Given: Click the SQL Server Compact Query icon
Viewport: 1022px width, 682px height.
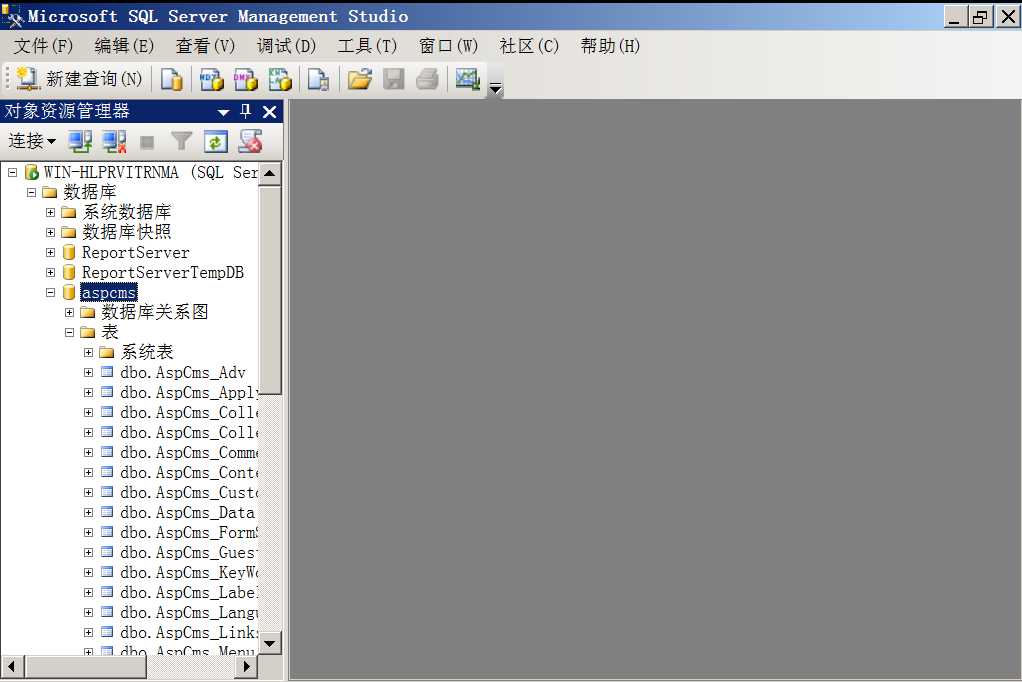Looking at the screenshot, I should click(318, 79).
